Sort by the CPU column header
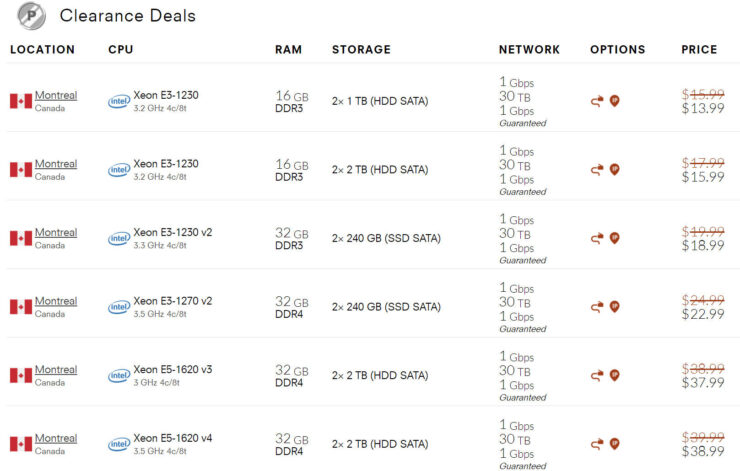 121,50
